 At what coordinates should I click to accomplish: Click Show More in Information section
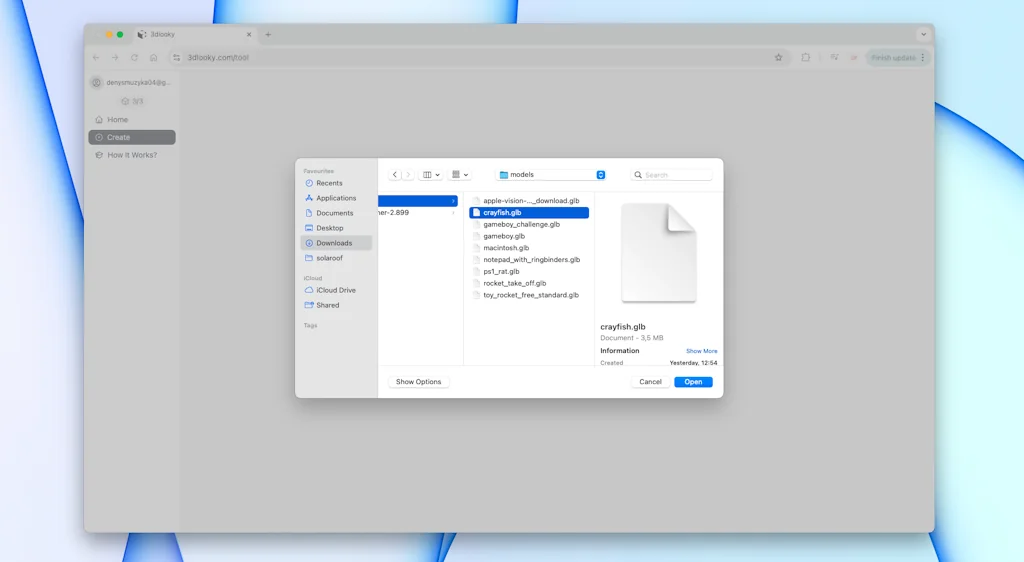click(x=701, y=351)
